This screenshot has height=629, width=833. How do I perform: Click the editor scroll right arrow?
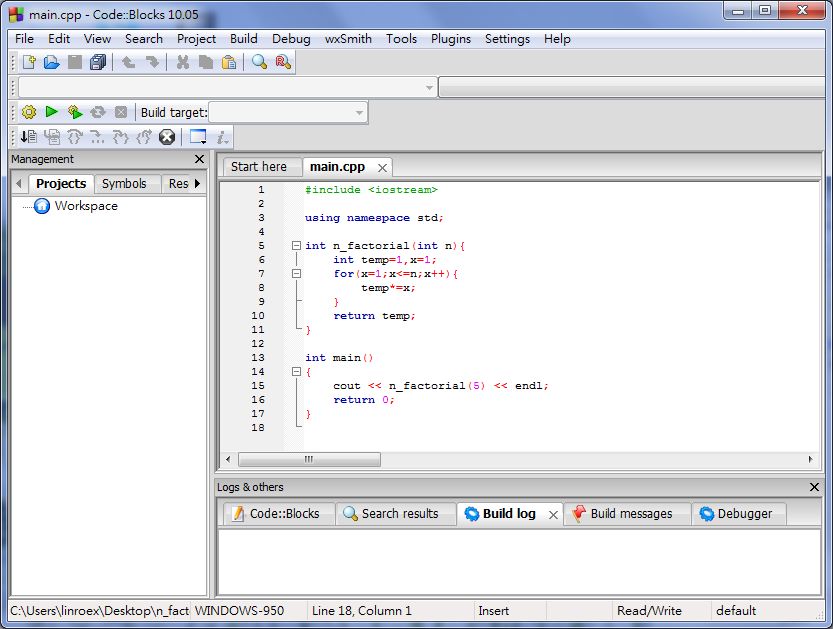(810, 459)
